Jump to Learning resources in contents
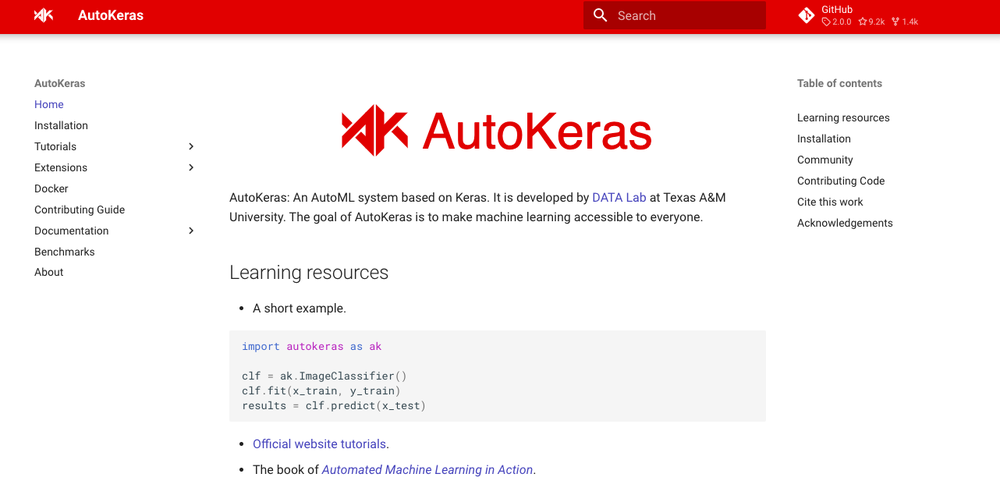1000x483 pixels. (843, 118)
